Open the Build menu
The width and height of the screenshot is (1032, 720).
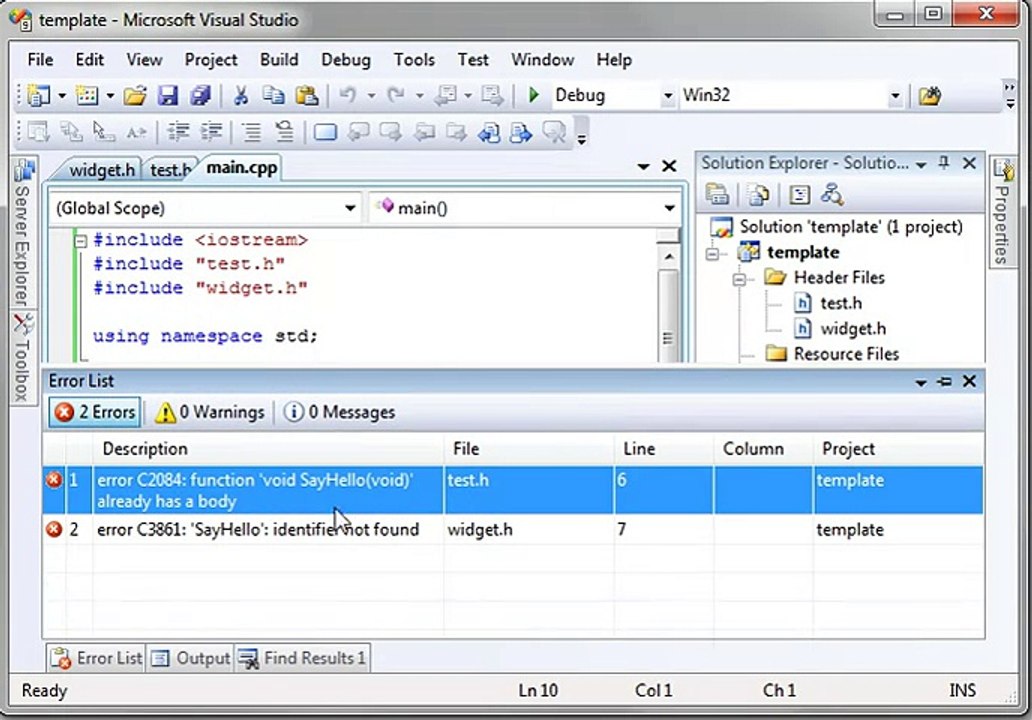279,60
